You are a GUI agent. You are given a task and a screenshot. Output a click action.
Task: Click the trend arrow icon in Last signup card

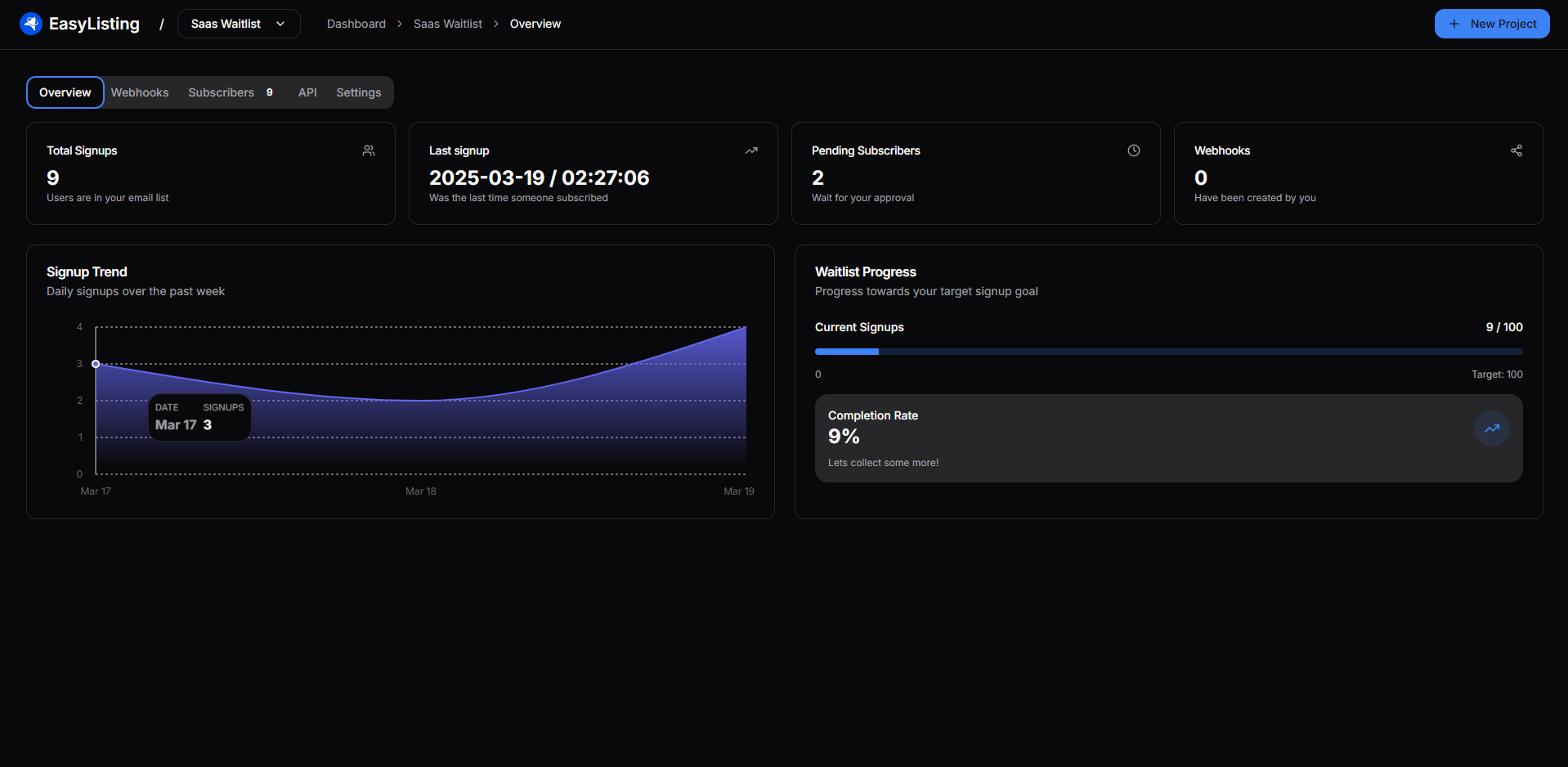coord(751,150)
